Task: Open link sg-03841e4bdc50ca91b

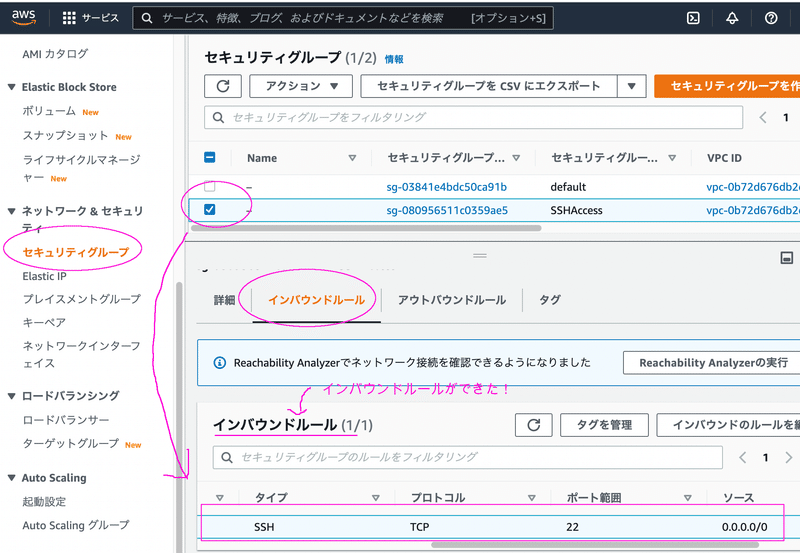Action: [x=446, y=187]
